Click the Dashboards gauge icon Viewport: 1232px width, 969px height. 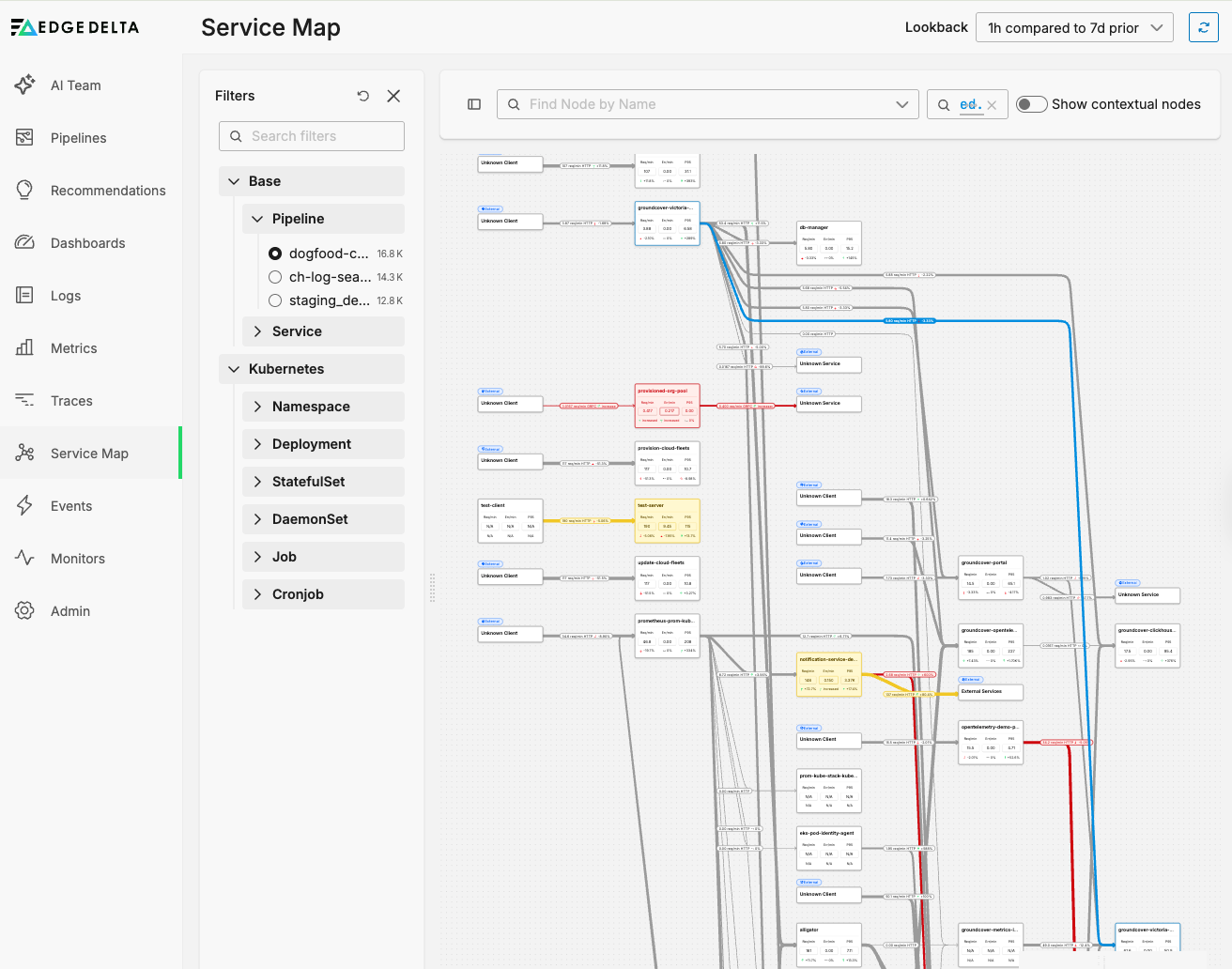click(x=24, y=242)
